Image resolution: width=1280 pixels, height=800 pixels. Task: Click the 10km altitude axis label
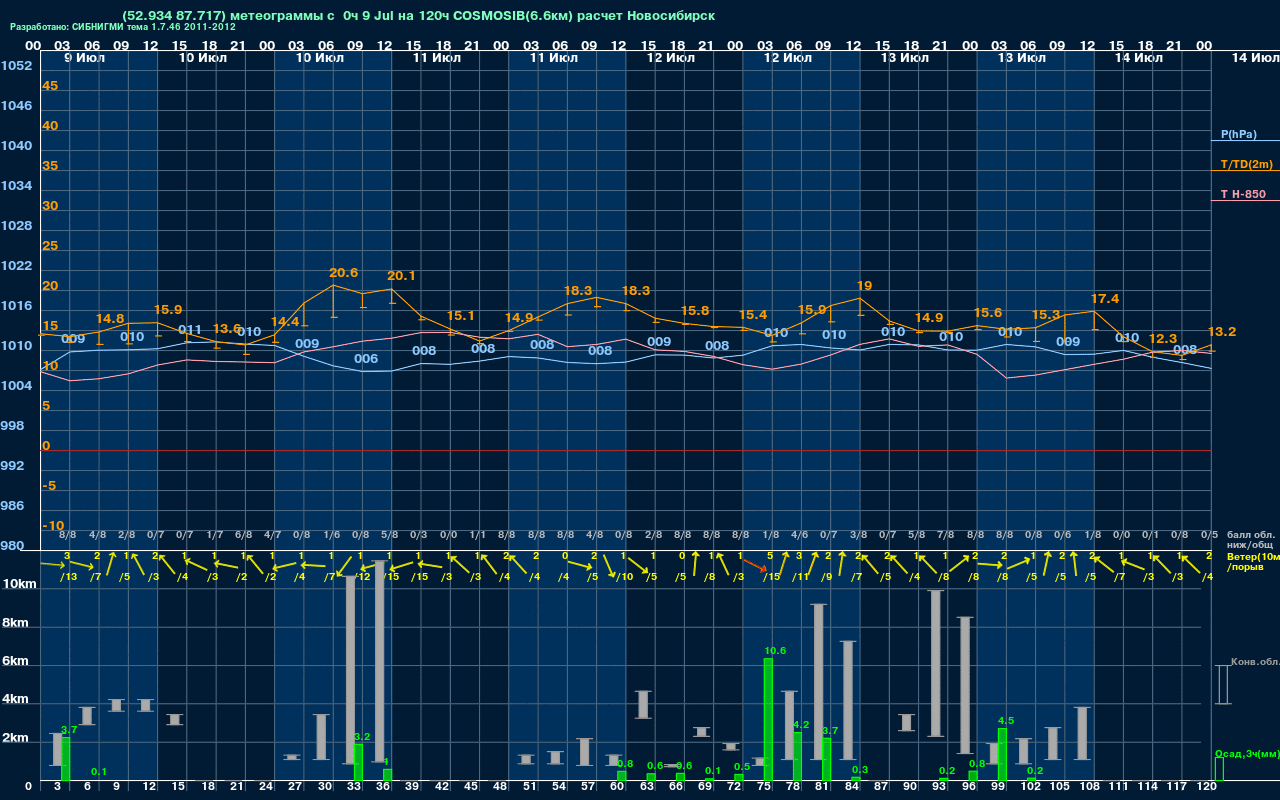coord(19,584)
